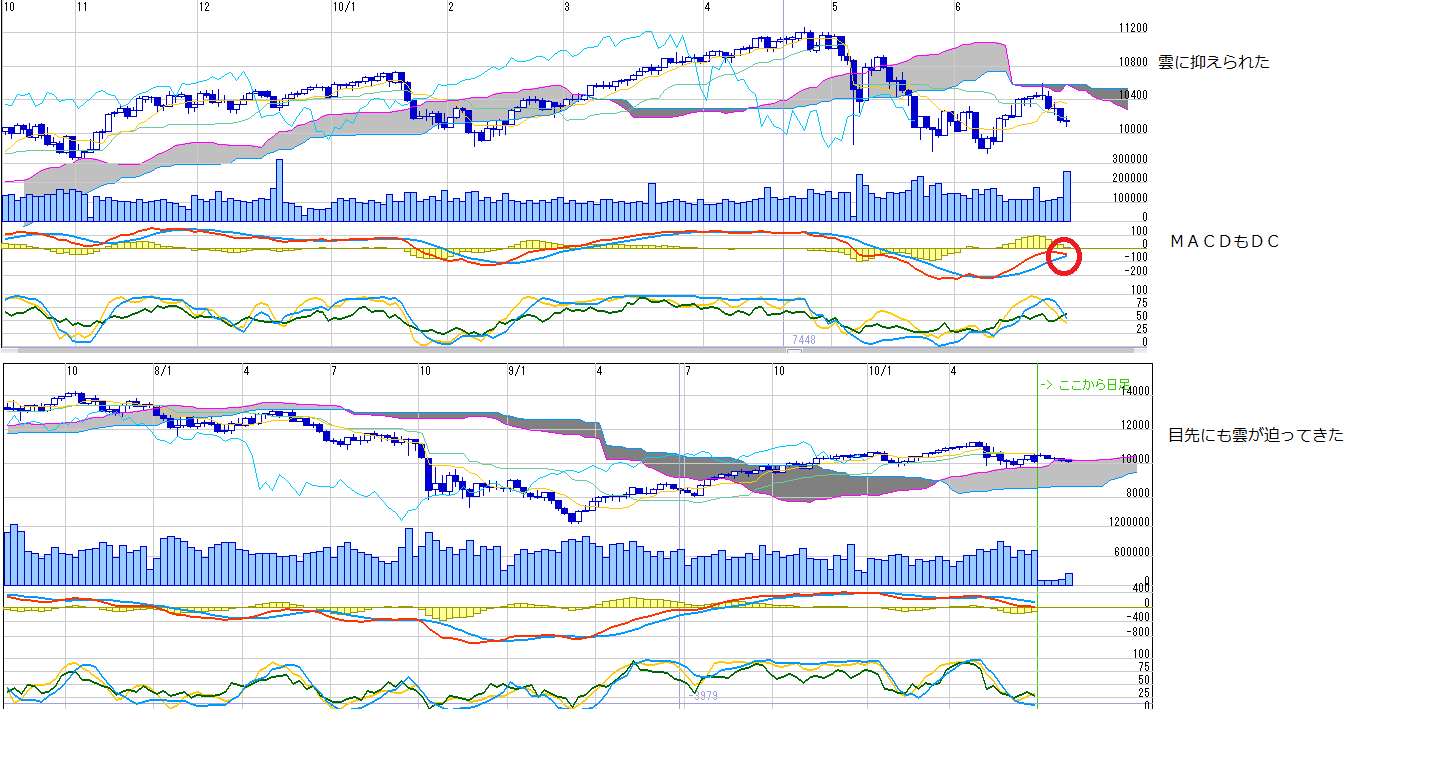Select "10000" on the upper chart price axis
Image resolution: width=1444 pixels, height=770 pixels.
[x=1133, y=129]
